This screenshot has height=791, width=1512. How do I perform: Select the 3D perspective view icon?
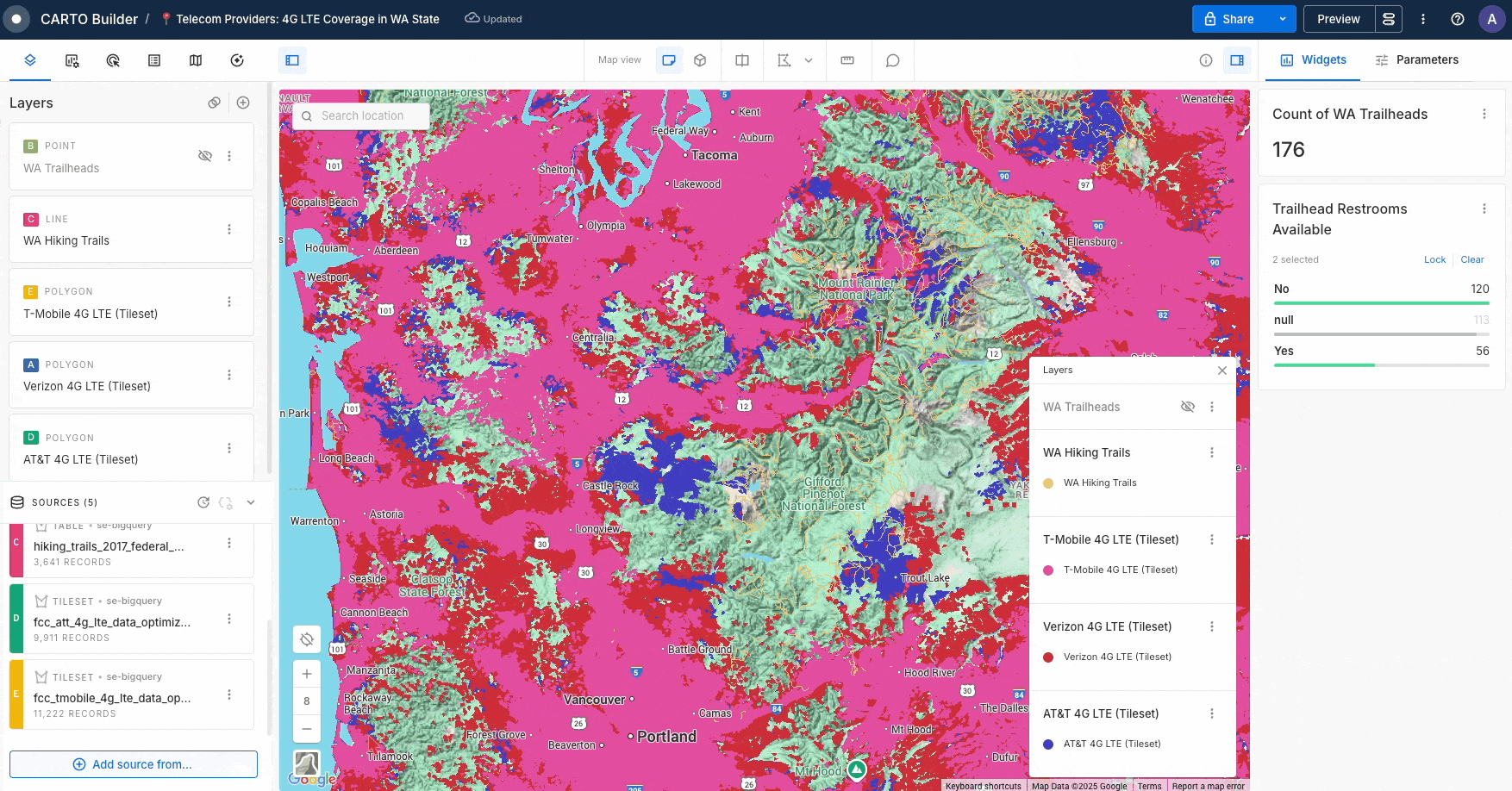click(700, 60)
